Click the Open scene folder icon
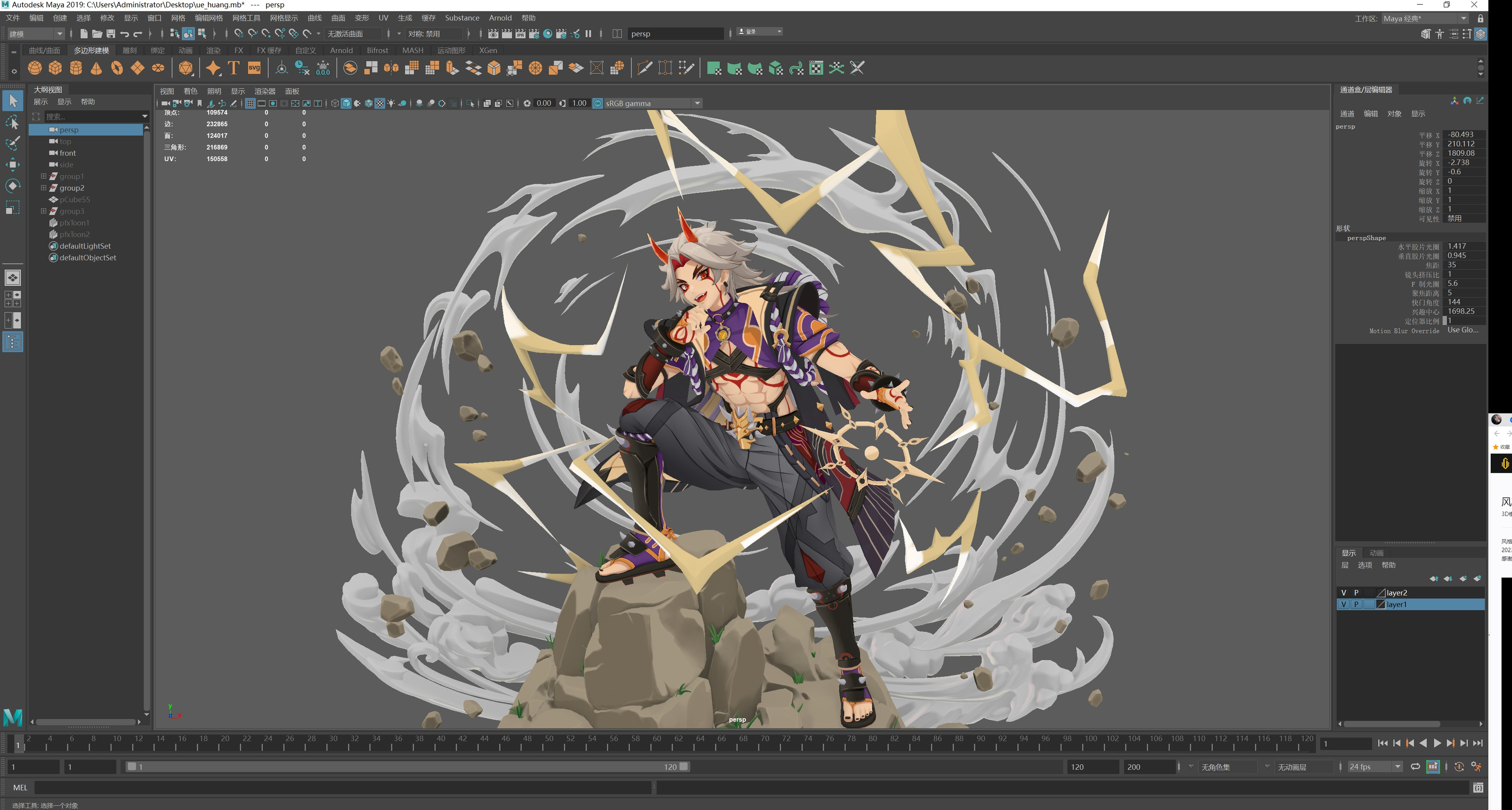This screenshot has height=810, width=1512. (x=97, y=34)
